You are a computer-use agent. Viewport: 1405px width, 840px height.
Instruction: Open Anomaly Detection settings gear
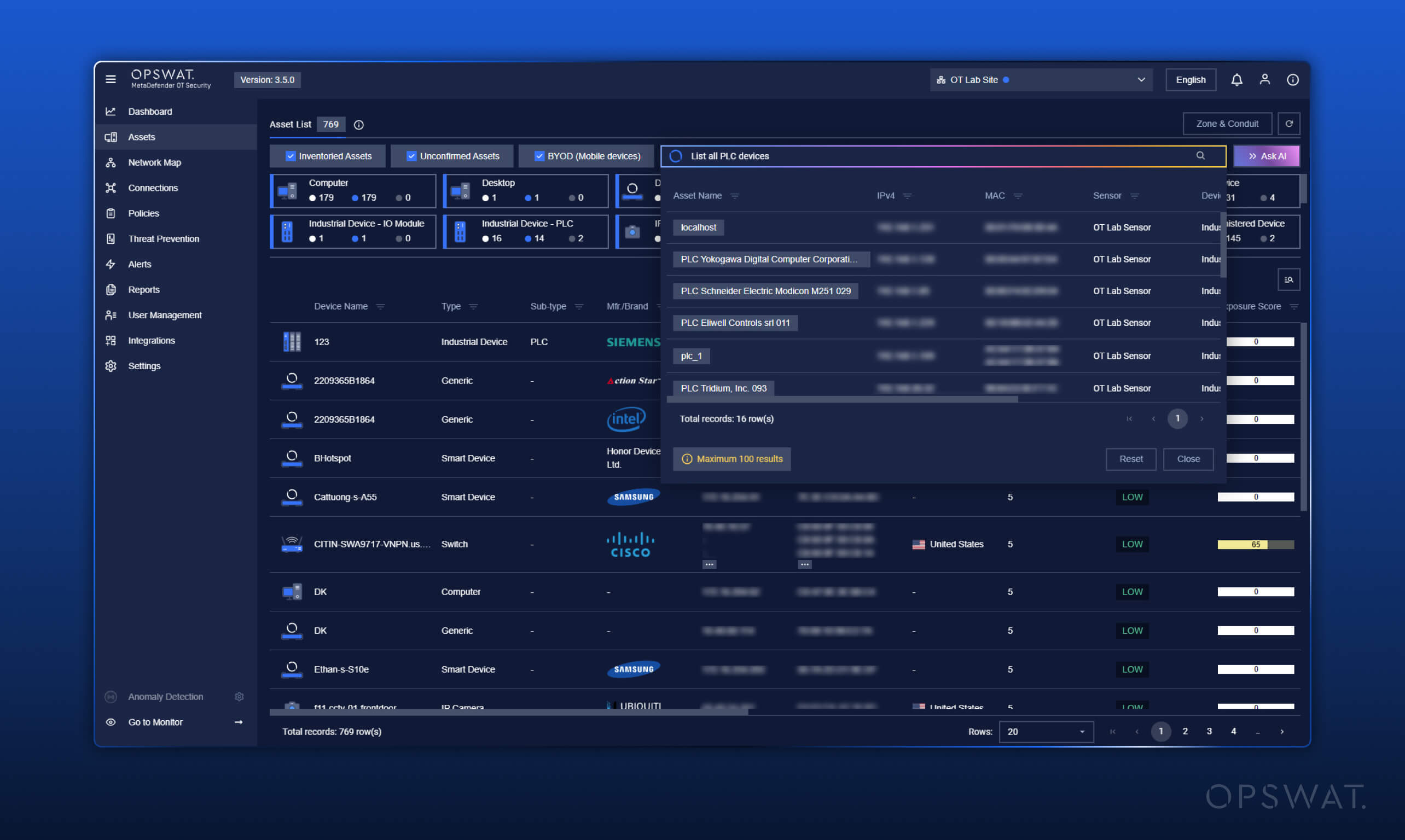click(x=239, y=696)
